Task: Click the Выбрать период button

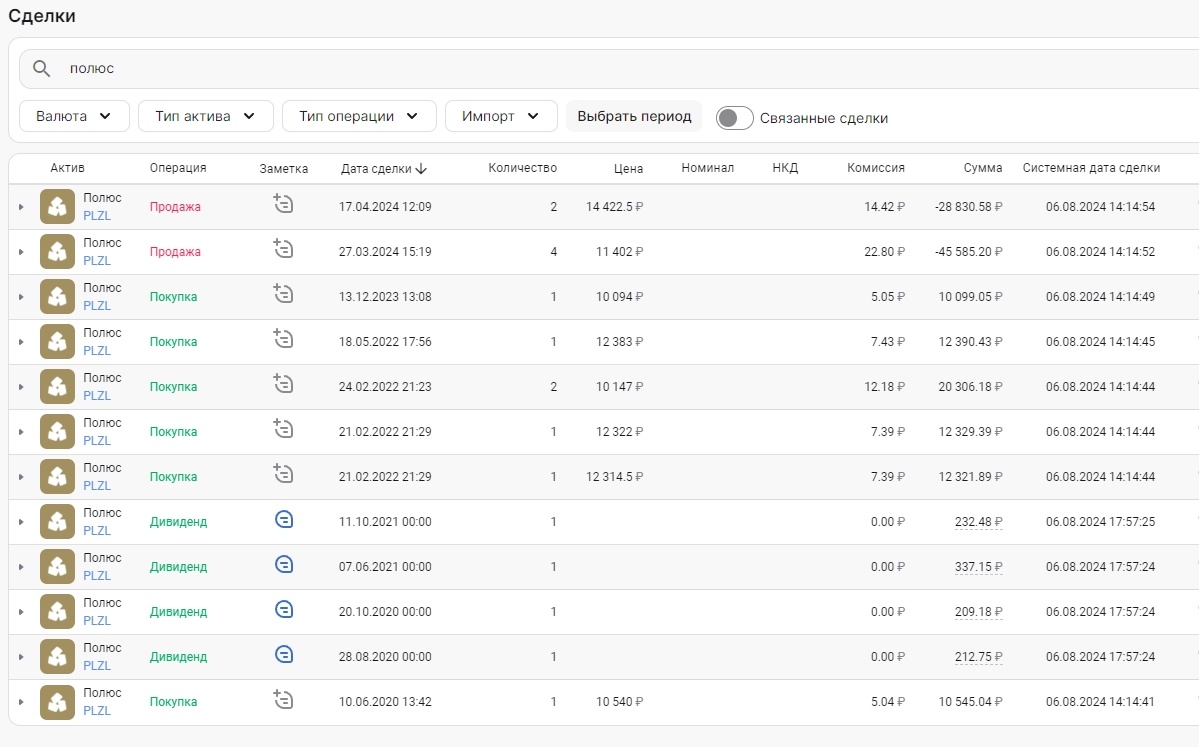Action: point(634,116)
